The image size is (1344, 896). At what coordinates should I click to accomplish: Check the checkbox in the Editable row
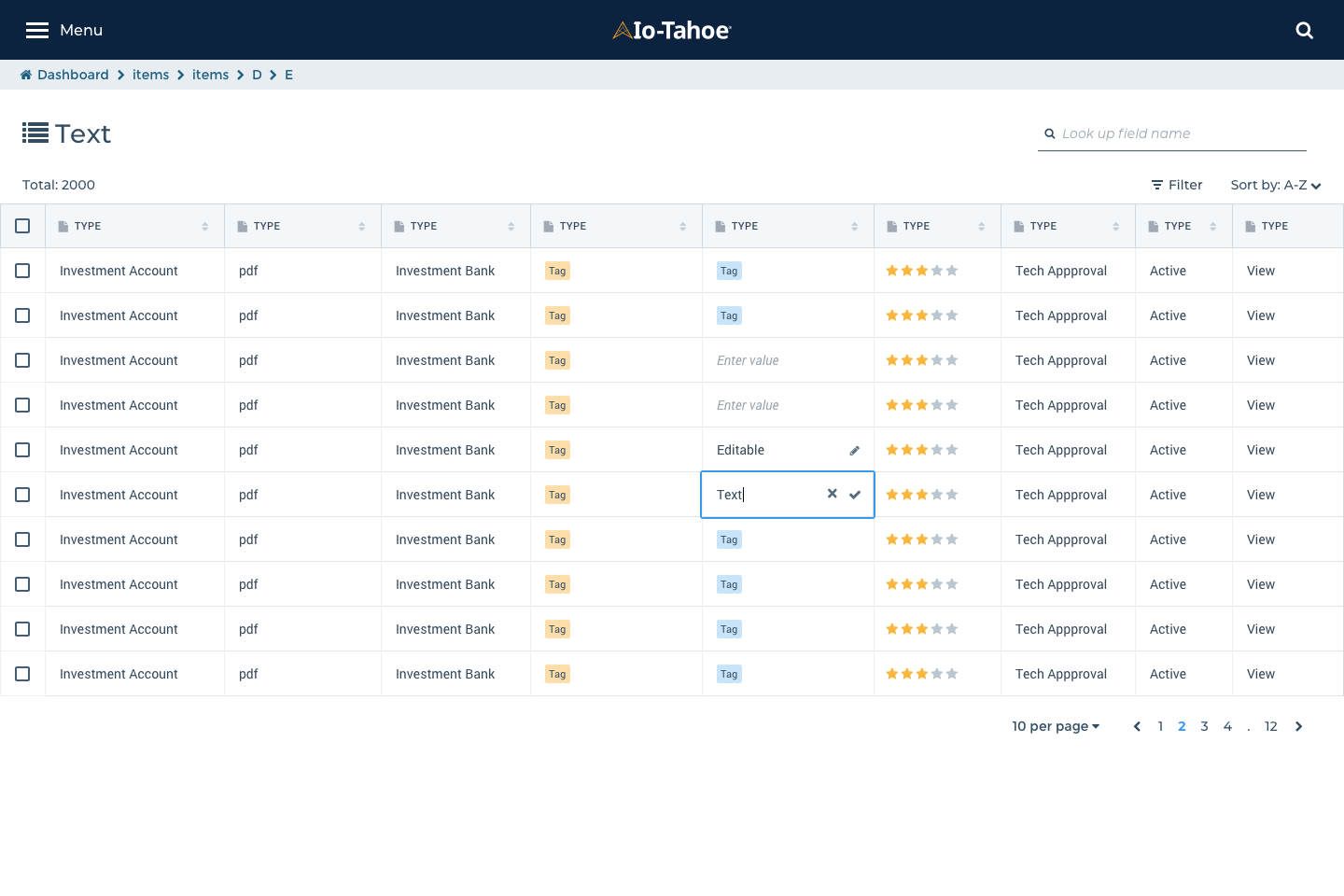click(22, 450)
